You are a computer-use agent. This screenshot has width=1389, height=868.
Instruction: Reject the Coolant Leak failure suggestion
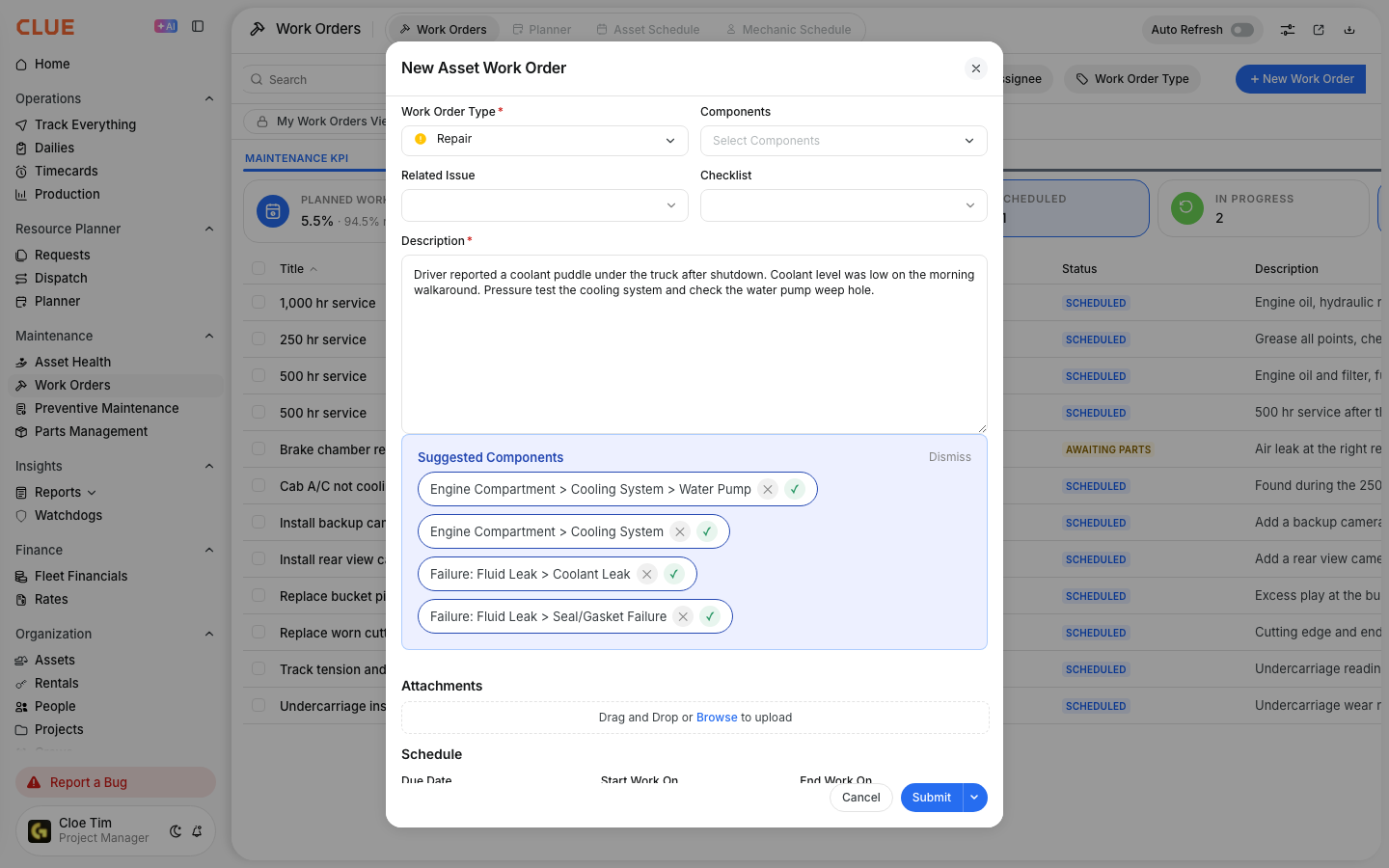coord(647,574)
